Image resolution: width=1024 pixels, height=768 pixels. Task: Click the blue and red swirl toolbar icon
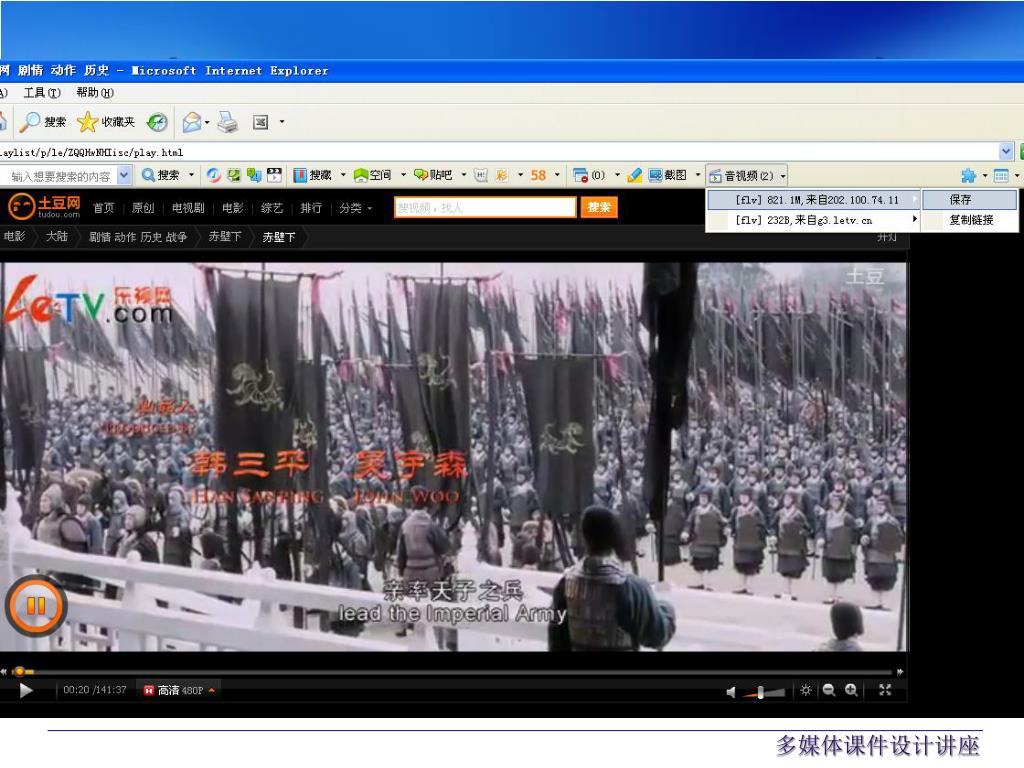click(214, 175)
